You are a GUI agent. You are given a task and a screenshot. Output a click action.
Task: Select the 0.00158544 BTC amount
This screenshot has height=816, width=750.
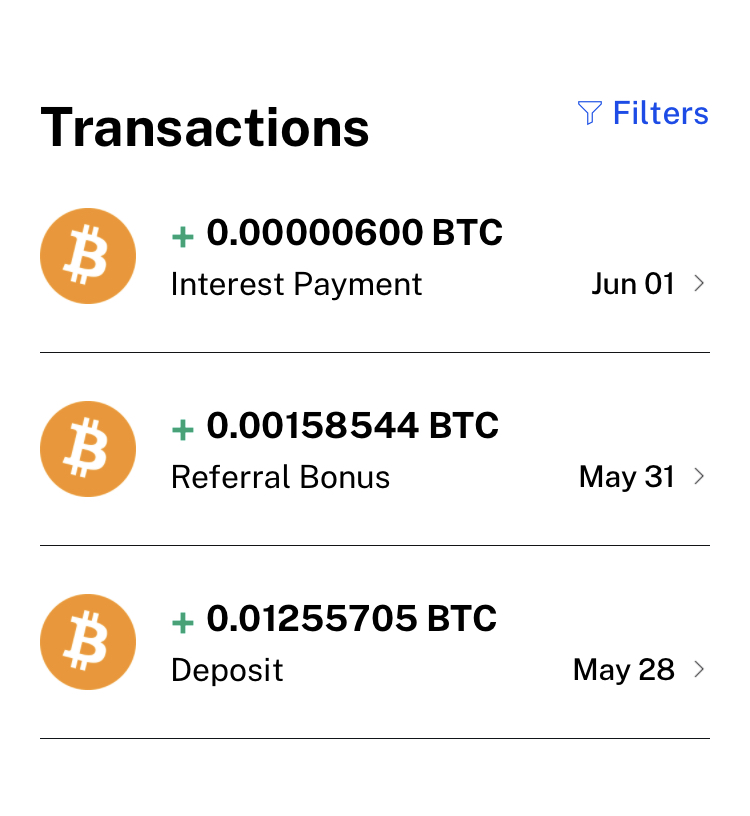352,426
